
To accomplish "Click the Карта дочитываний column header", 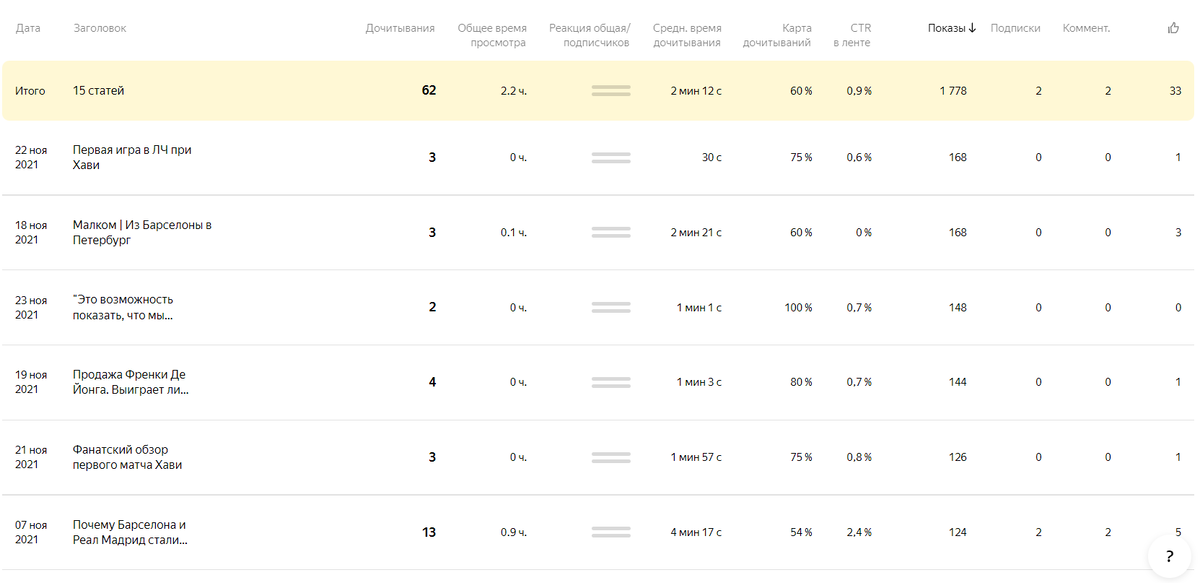I will [777, 35].
